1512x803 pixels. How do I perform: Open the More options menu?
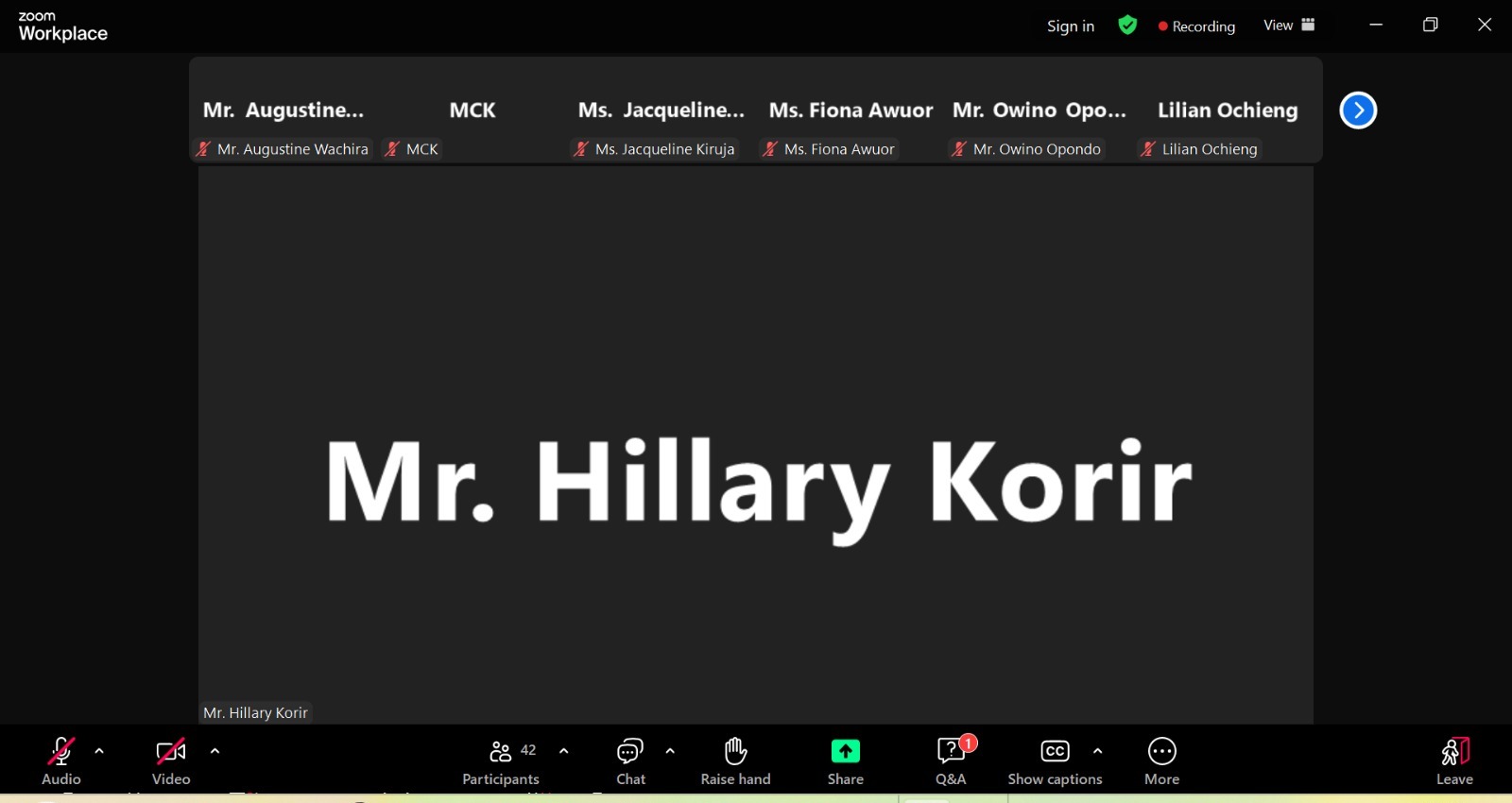[1162, 761]
